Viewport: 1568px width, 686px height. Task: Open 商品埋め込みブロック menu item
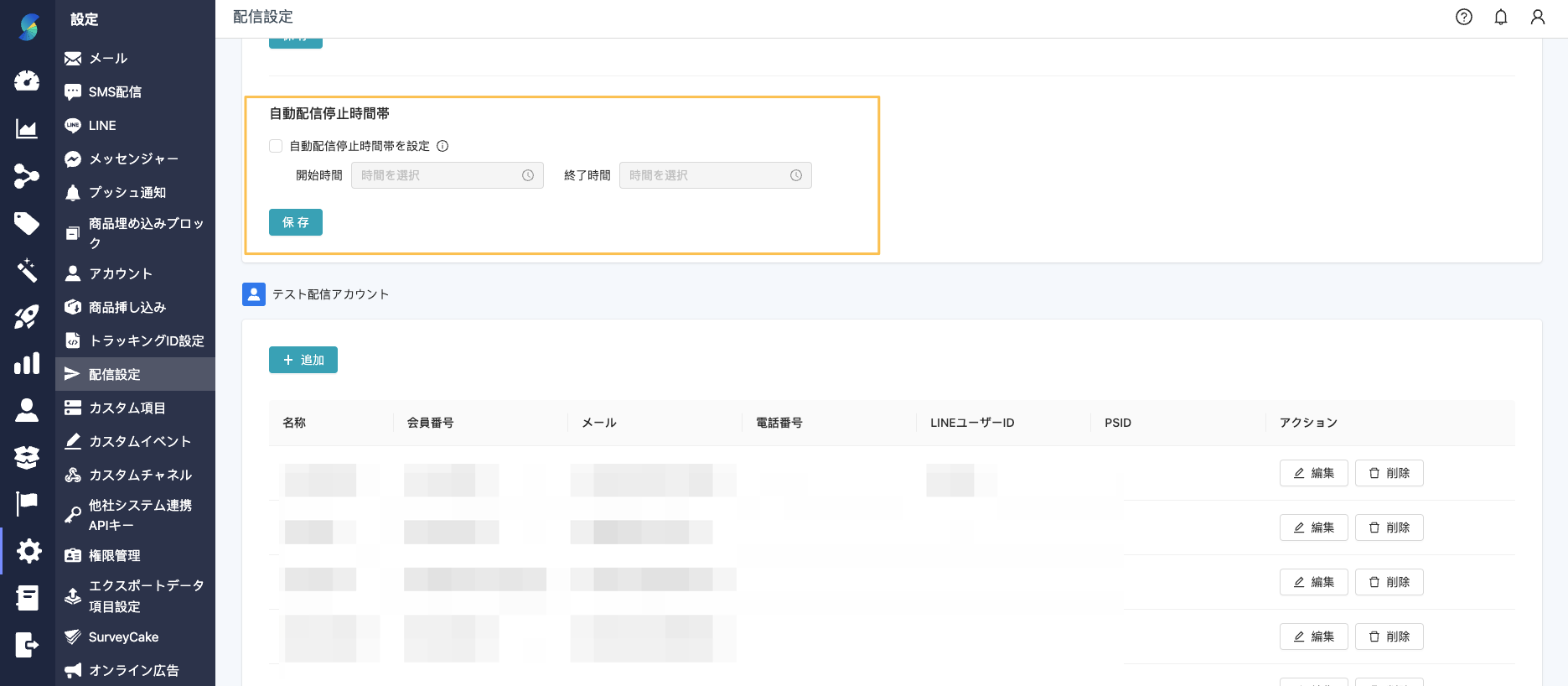(135, 233)
